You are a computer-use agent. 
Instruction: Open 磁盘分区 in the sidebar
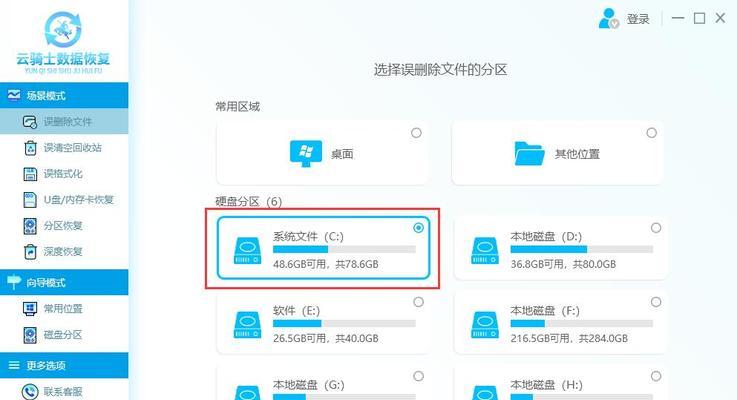pos(64,335)
